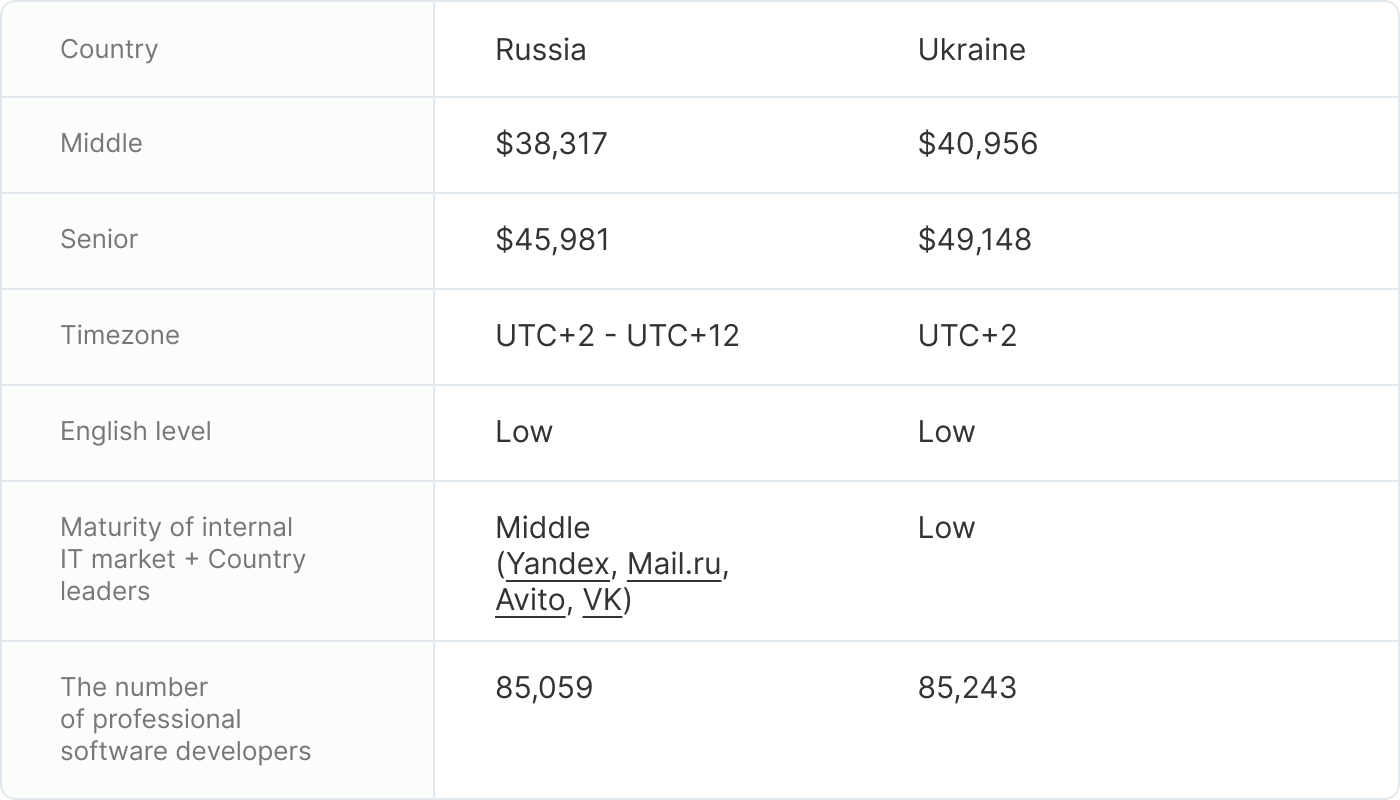Screen dimensions: 1400x800
Task: Click the English level row label
Action: pos(136,431)
